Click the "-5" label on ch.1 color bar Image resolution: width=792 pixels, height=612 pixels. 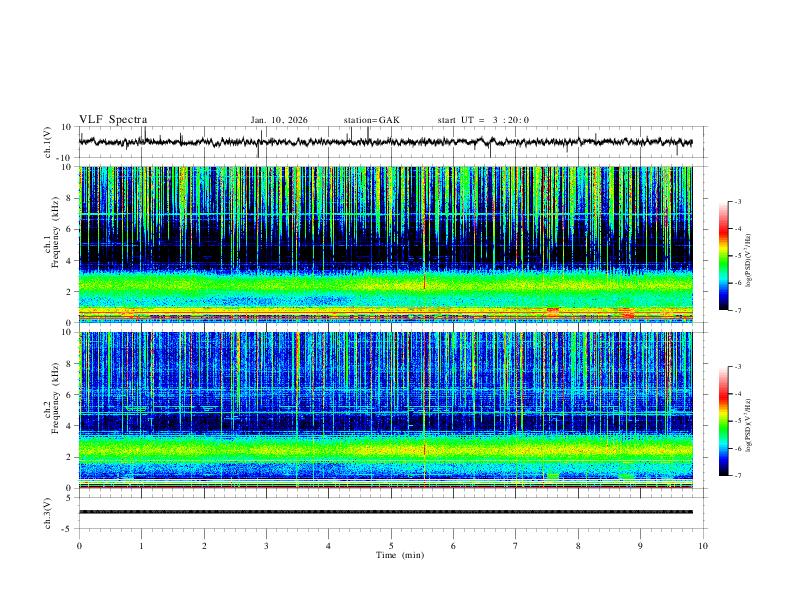[737, 256]
